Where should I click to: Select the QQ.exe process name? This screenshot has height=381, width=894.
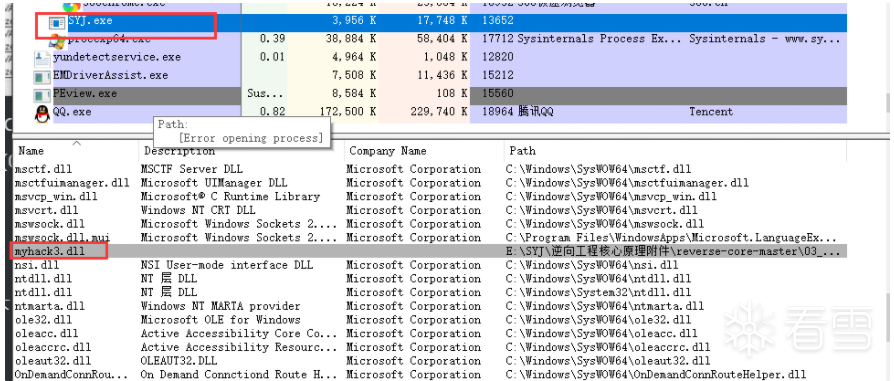click(72, 112)
